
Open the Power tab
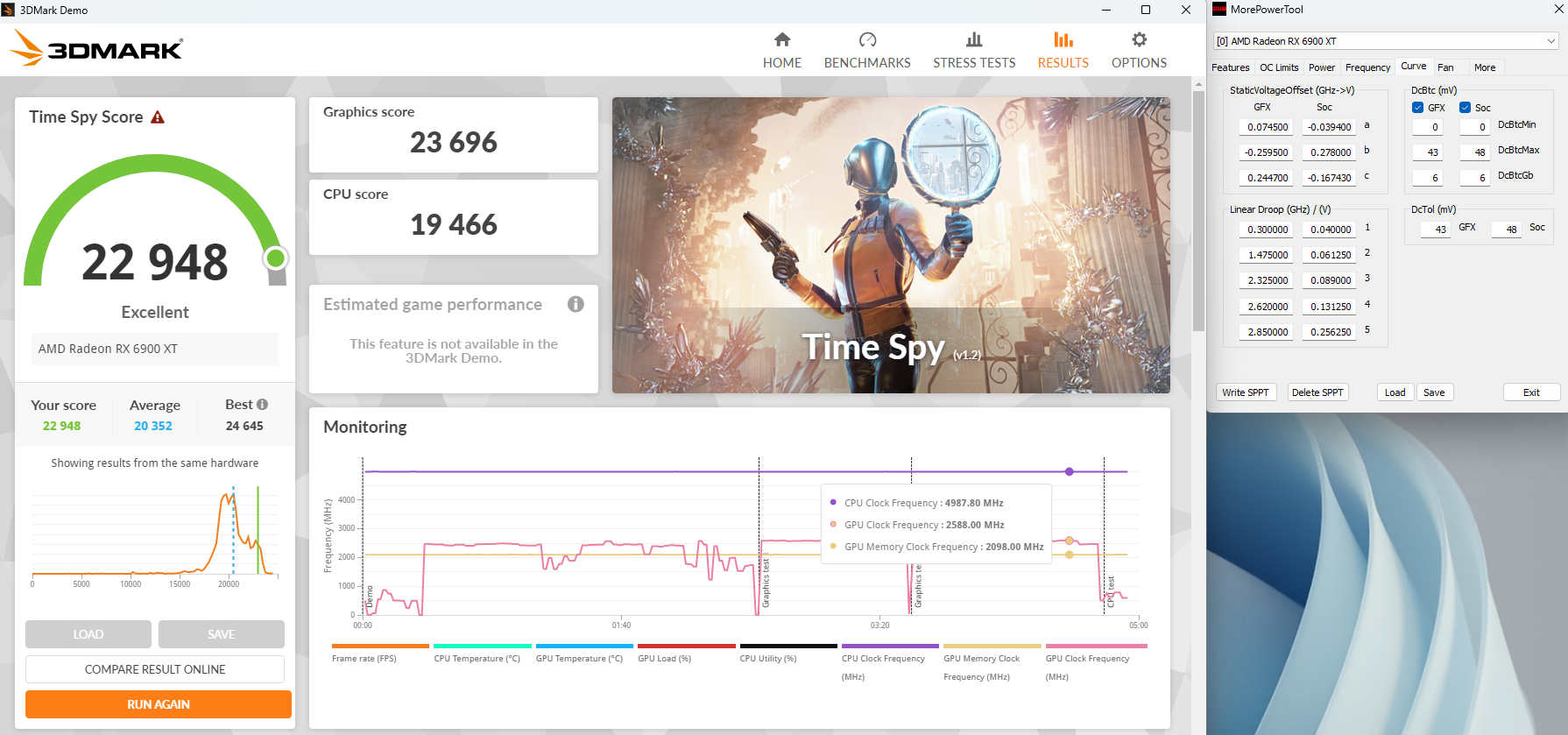pyautogui.click(x=1322, y=67)
